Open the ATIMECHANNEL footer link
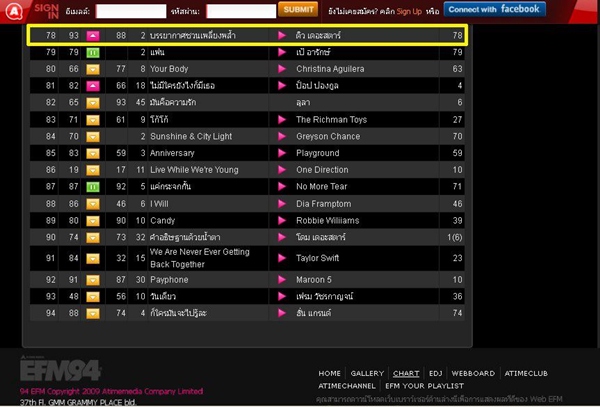Viewport: 600px width, 407px height. tap(347, 386)
